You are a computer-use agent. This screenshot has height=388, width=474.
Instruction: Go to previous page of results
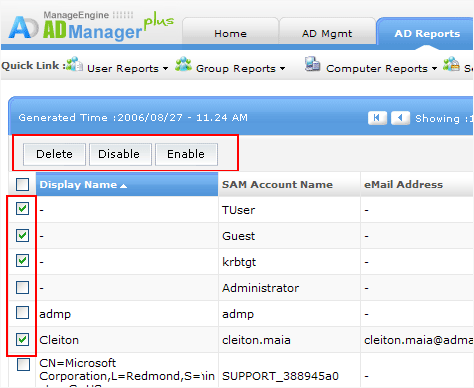coord(400,118)
